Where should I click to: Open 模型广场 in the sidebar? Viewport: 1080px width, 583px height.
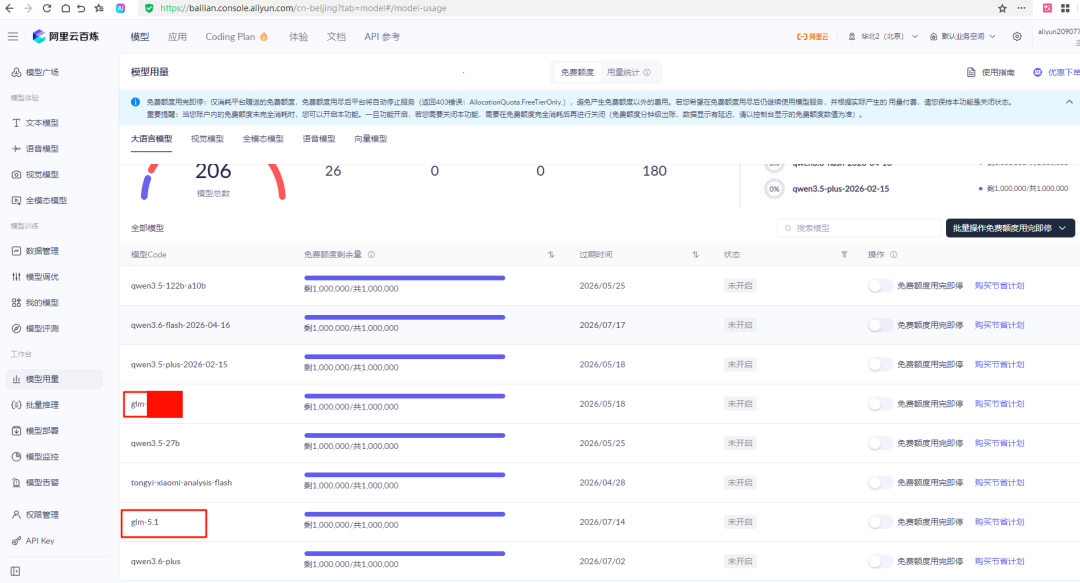[36, 72]
